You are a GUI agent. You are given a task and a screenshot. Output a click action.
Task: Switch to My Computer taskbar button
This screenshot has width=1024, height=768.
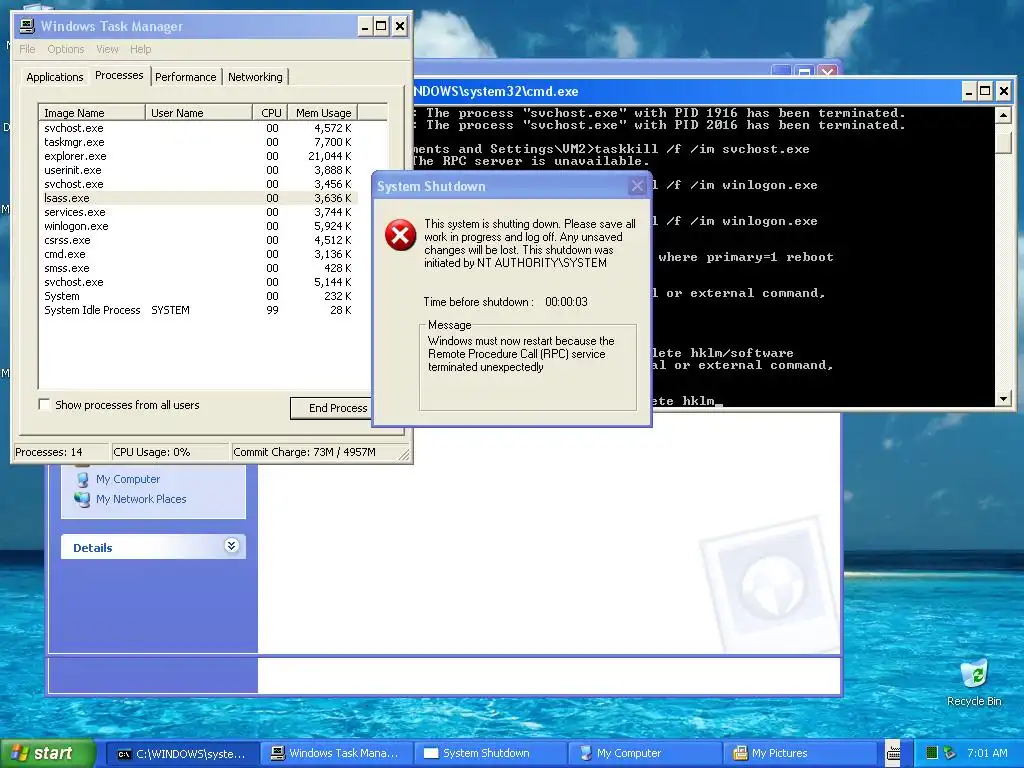[x=644, y=754]
